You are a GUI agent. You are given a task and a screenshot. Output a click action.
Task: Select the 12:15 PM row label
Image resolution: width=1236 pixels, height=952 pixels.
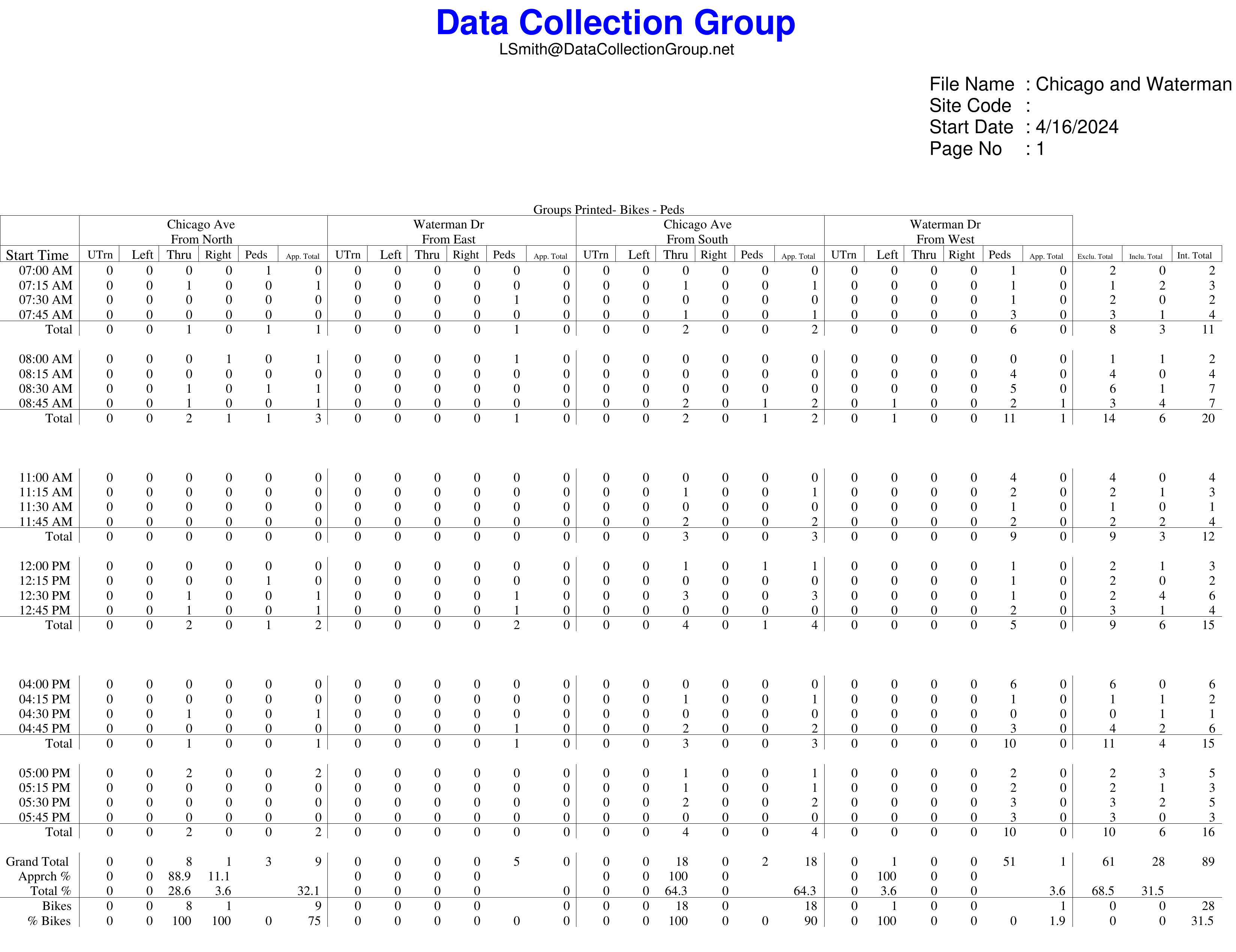(45, 581)
